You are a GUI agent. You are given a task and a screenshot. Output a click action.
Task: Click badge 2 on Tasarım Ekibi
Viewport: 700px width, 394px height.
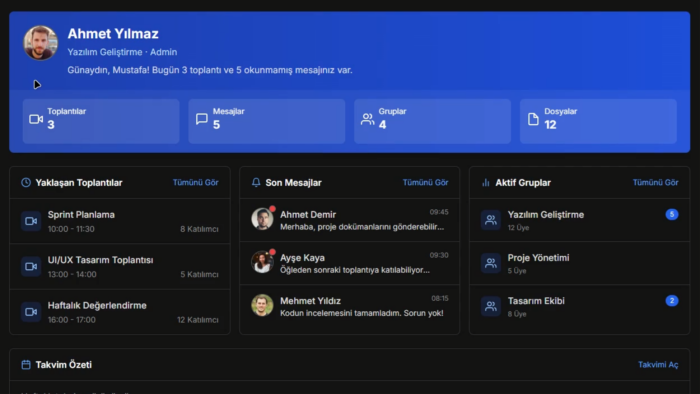pyautogui.click(x=672, y=301)
